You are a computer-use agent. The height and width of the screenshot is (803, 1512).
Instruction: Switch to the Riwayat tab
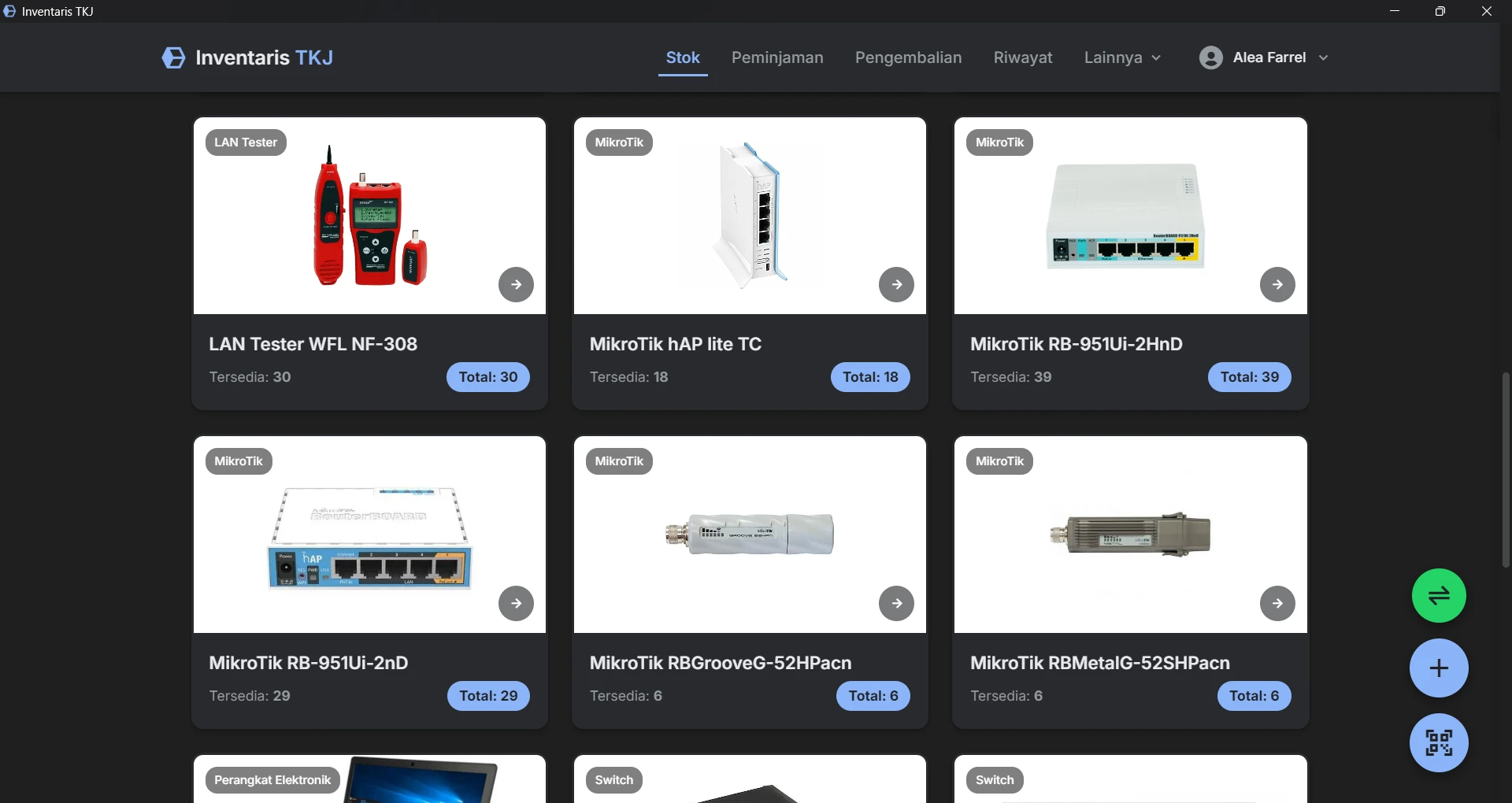(x=1023, y=57)
